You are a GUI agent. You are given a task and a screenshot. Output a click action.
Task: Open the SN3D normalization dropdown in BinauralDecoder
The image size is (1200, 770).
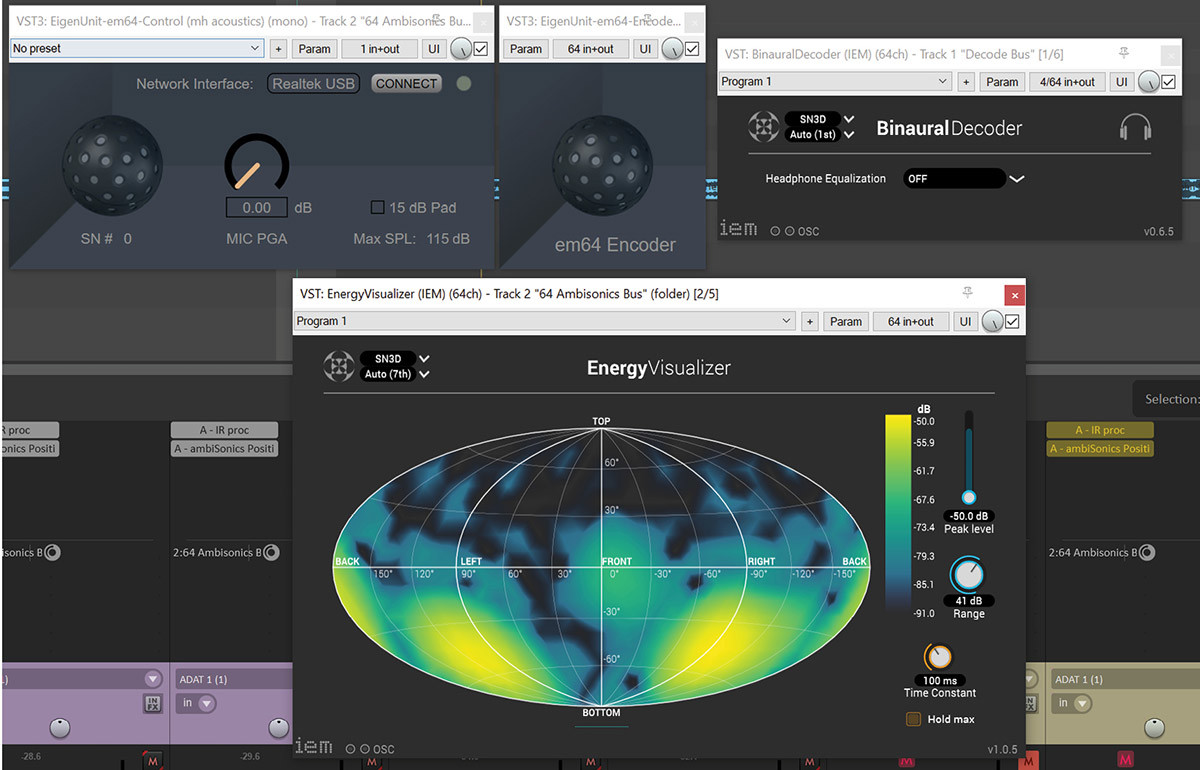click(820, 119)
